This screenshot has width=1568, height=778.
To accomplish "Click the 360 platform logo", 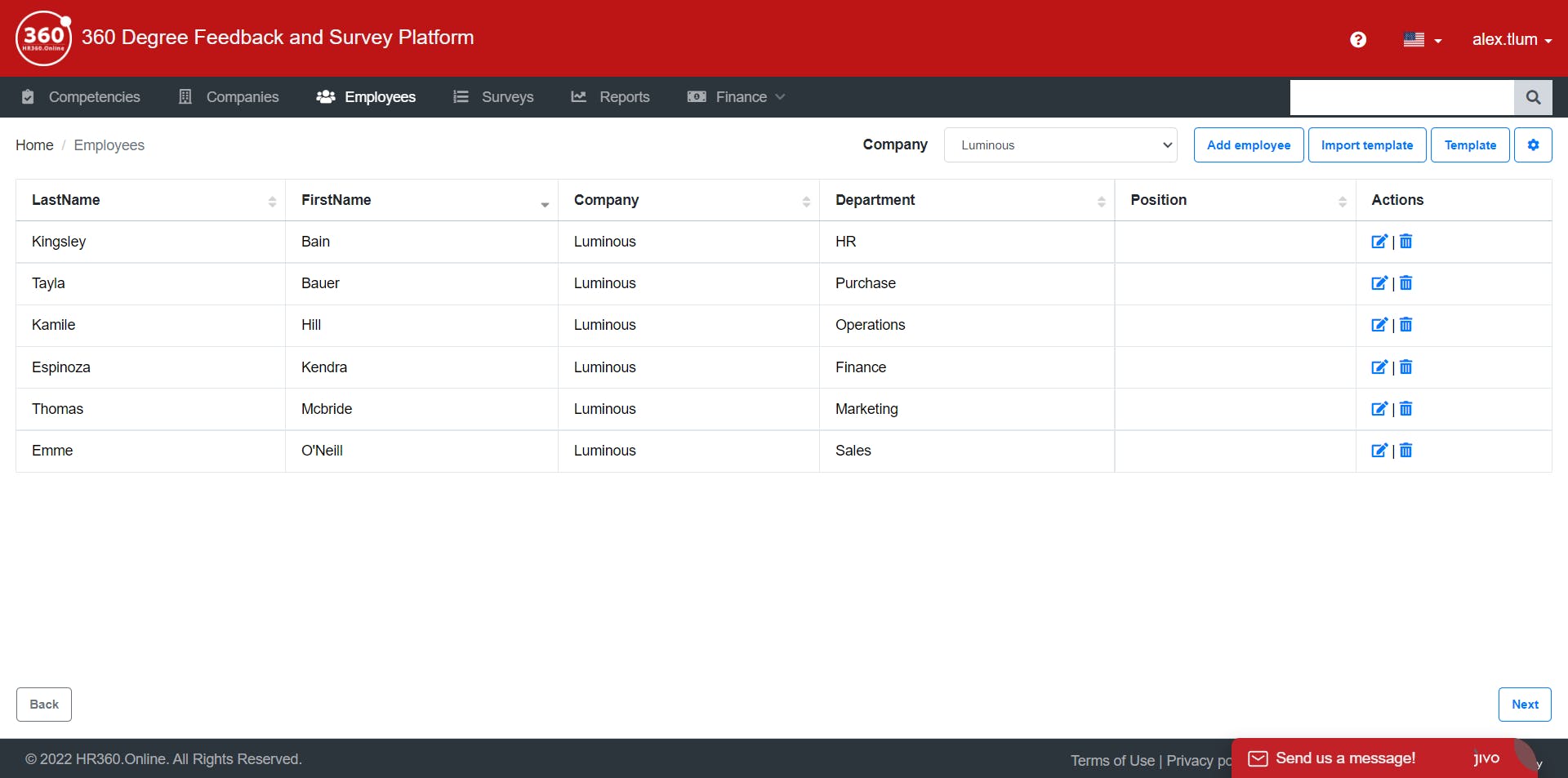I will pos(43,38).
